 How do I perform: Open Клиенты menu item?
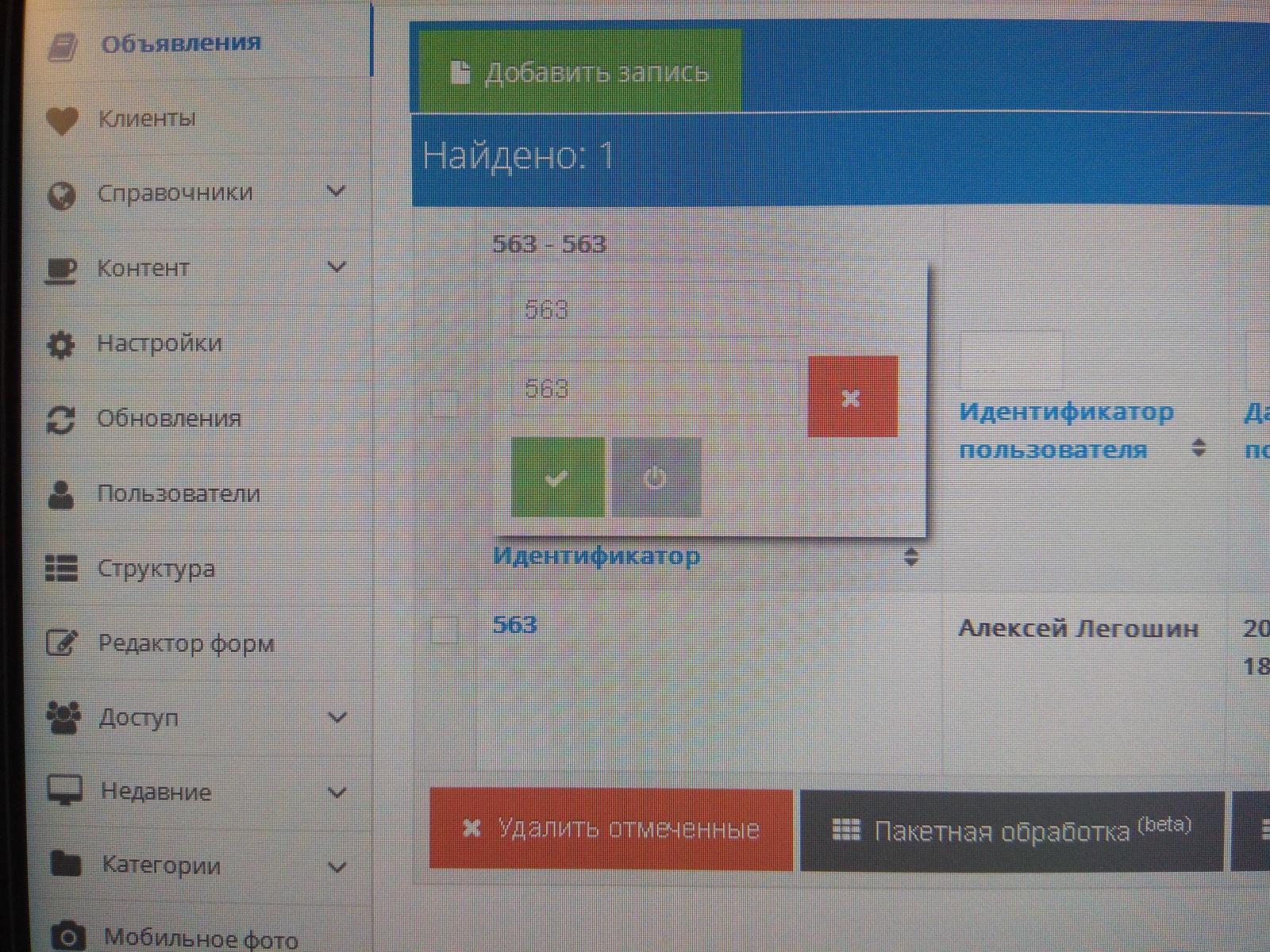point(147,119)
